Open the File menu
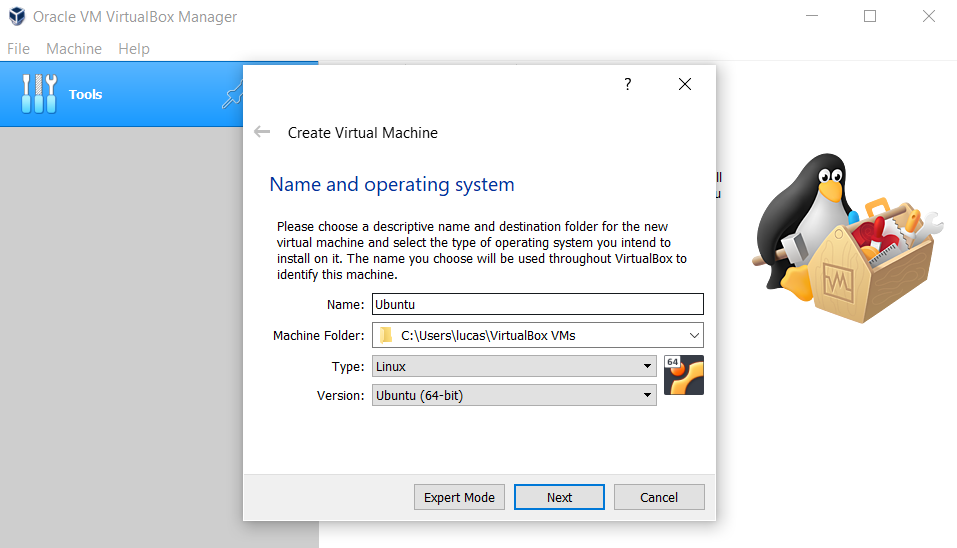 [18, 49]
